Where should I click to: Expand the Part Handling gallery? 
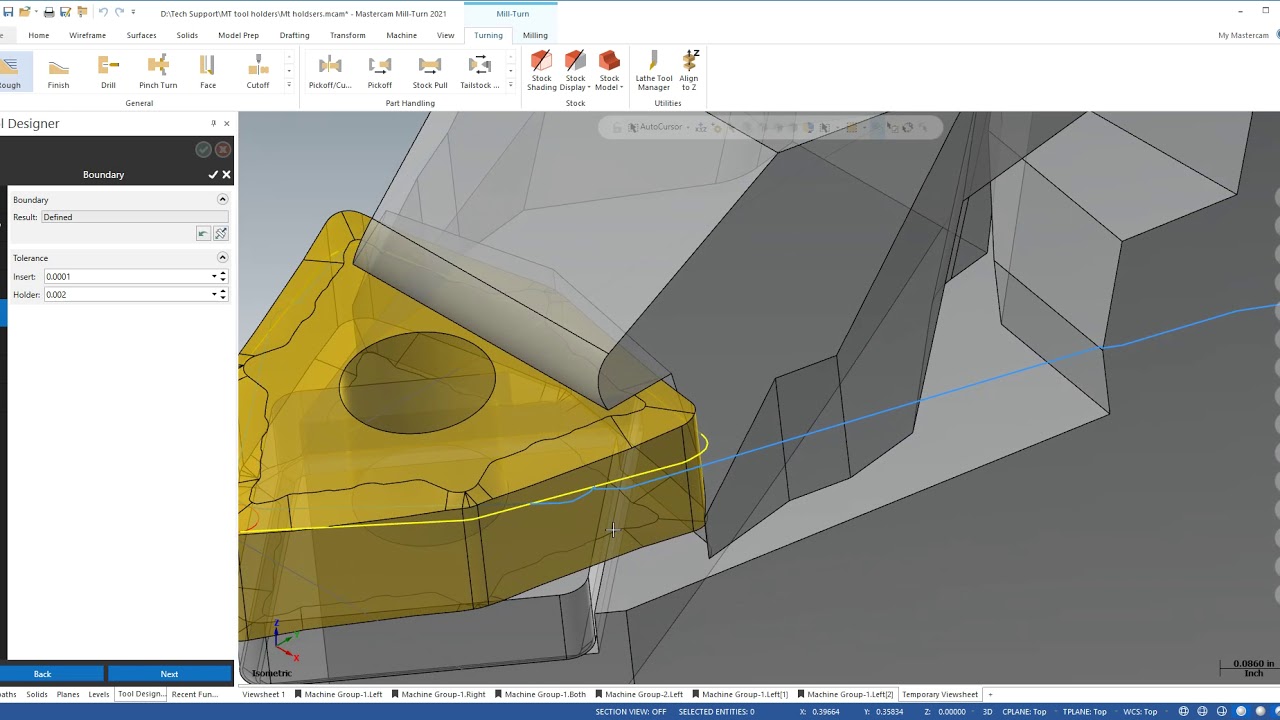pyautogui.click(x=510, y=85)
